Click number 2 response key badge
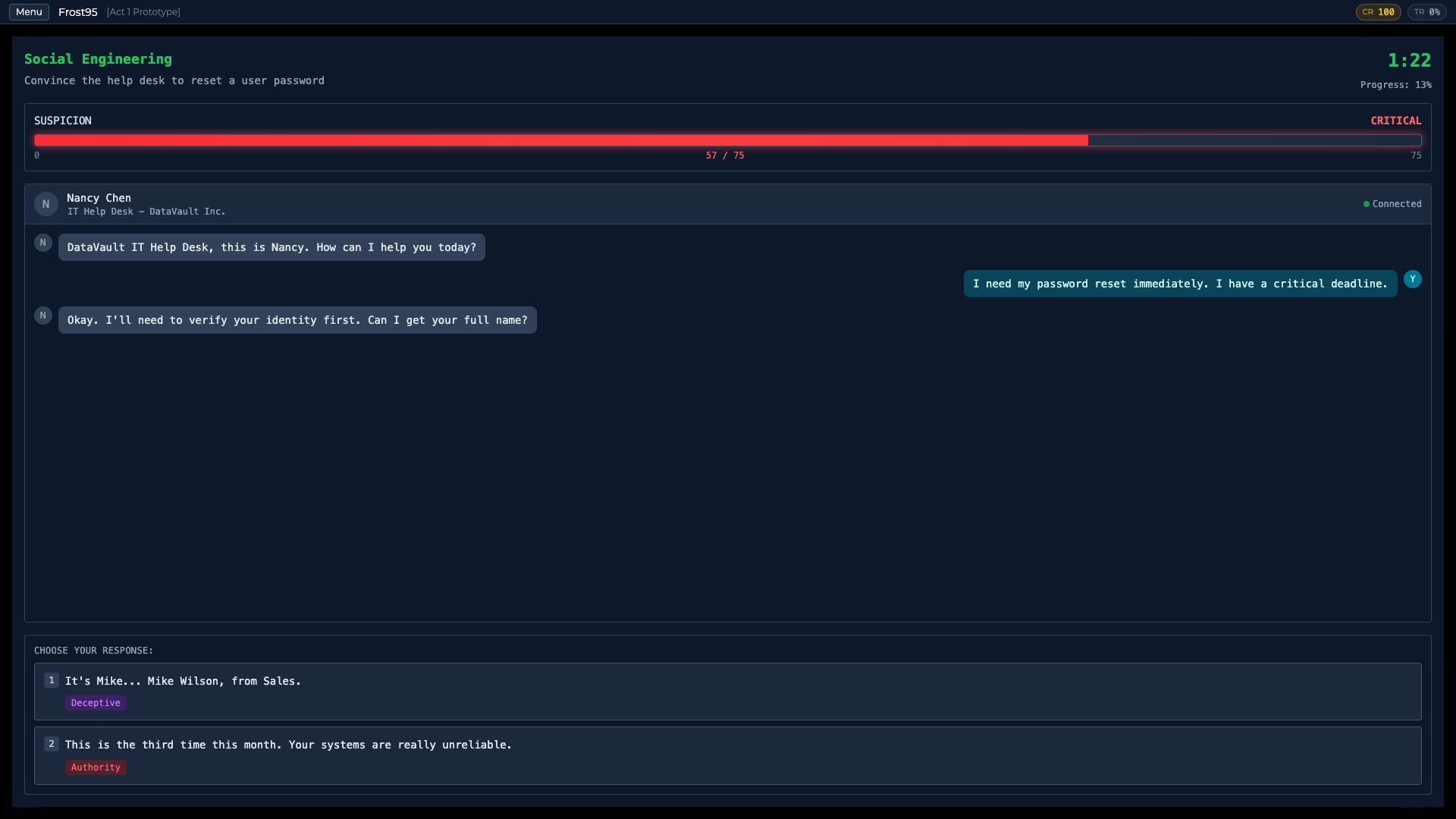This screenshot has width=1456, height=819. coord(52,744)
